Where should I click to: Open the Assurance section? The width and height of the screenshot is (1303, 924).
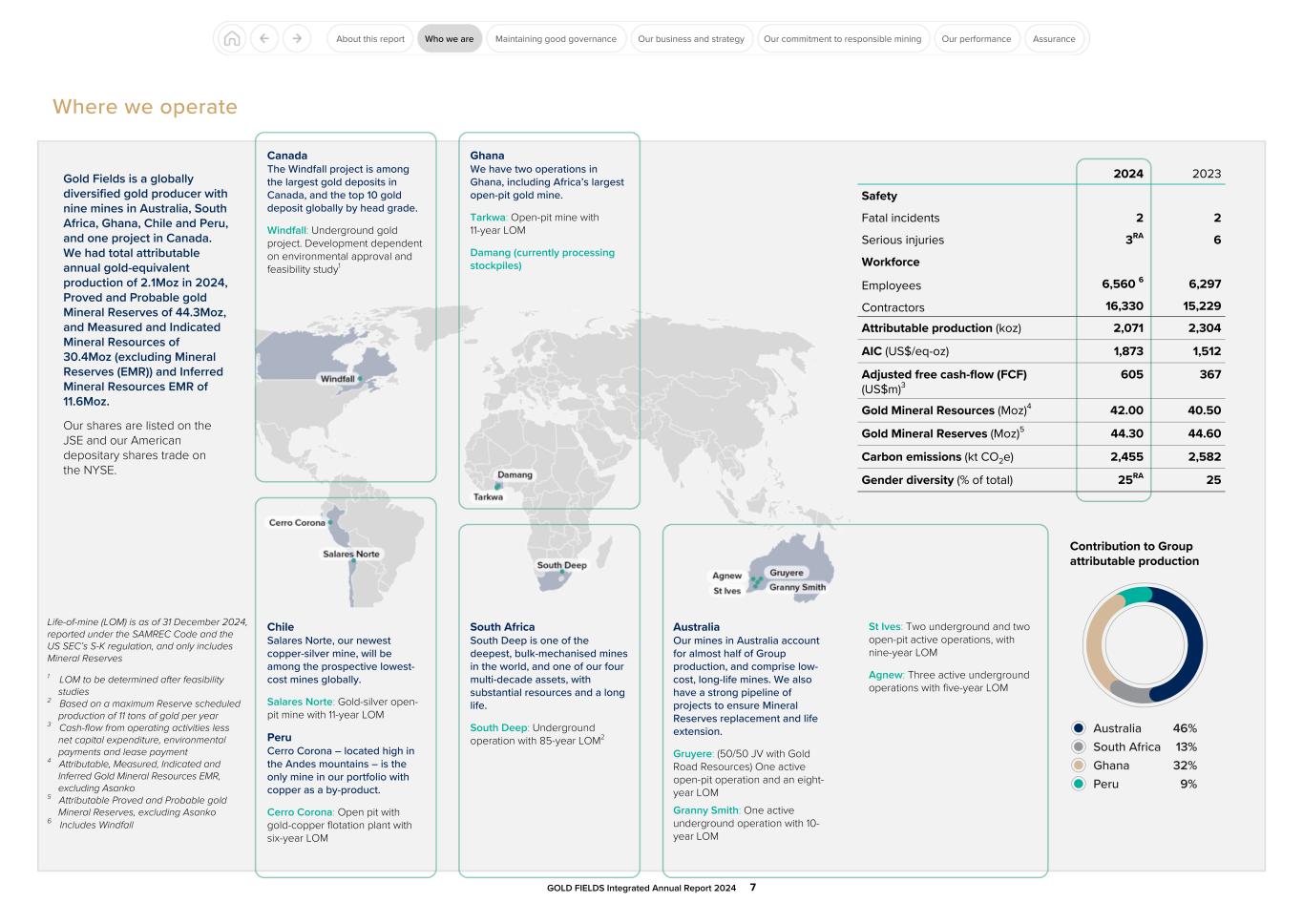point(1054,38)
